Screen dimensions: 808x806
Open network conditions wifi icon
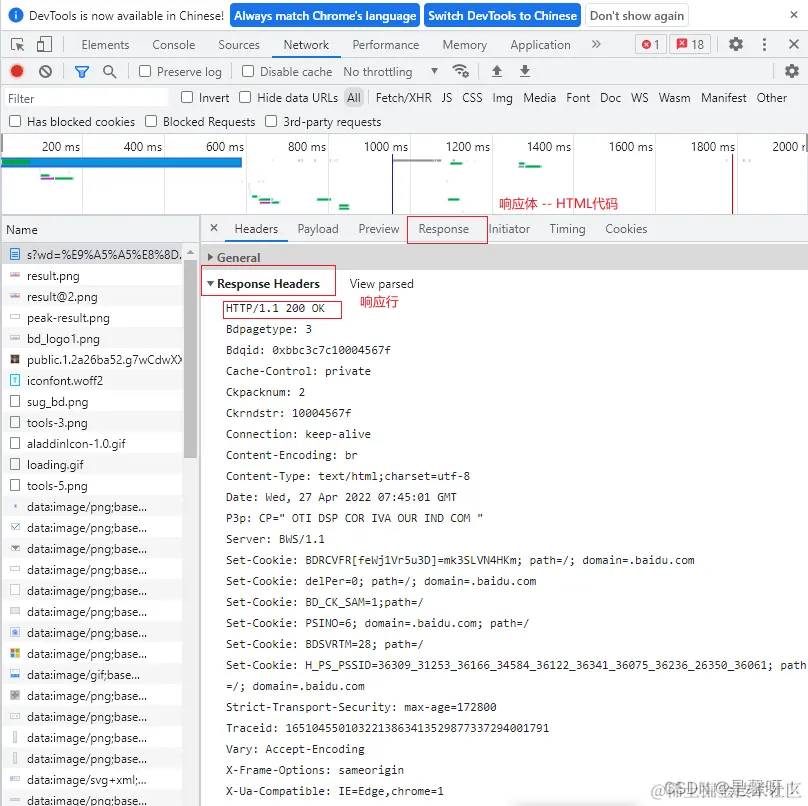tap(460, 71)
